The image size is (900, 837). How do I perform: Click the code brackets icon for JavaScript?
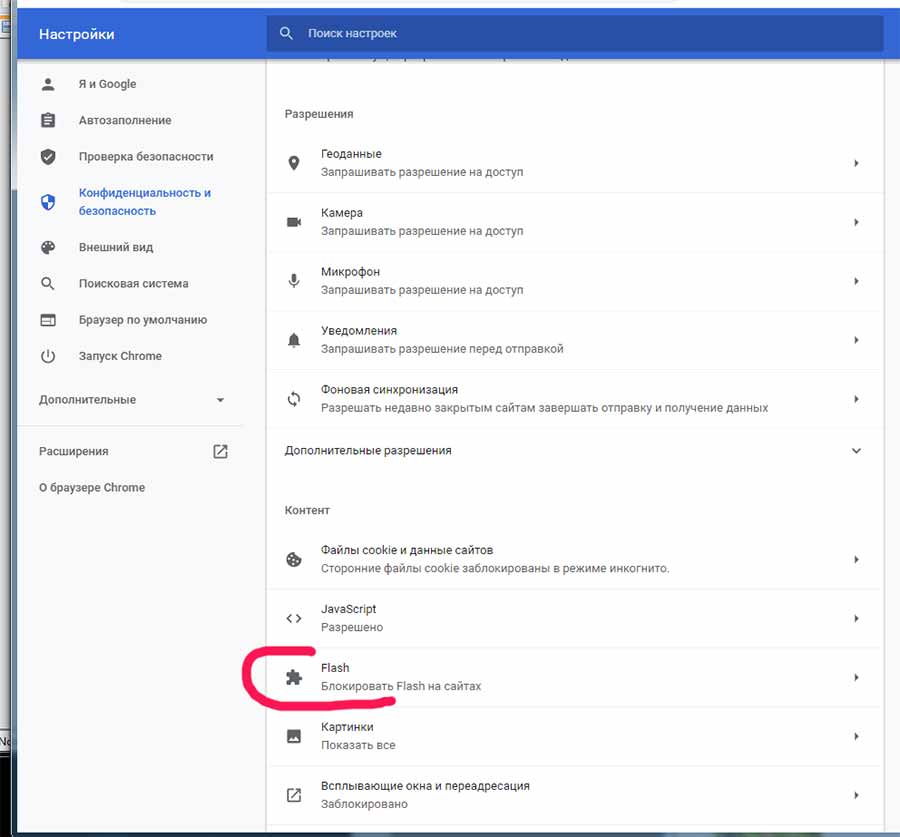pyautogui.click(x=294, y=618)
